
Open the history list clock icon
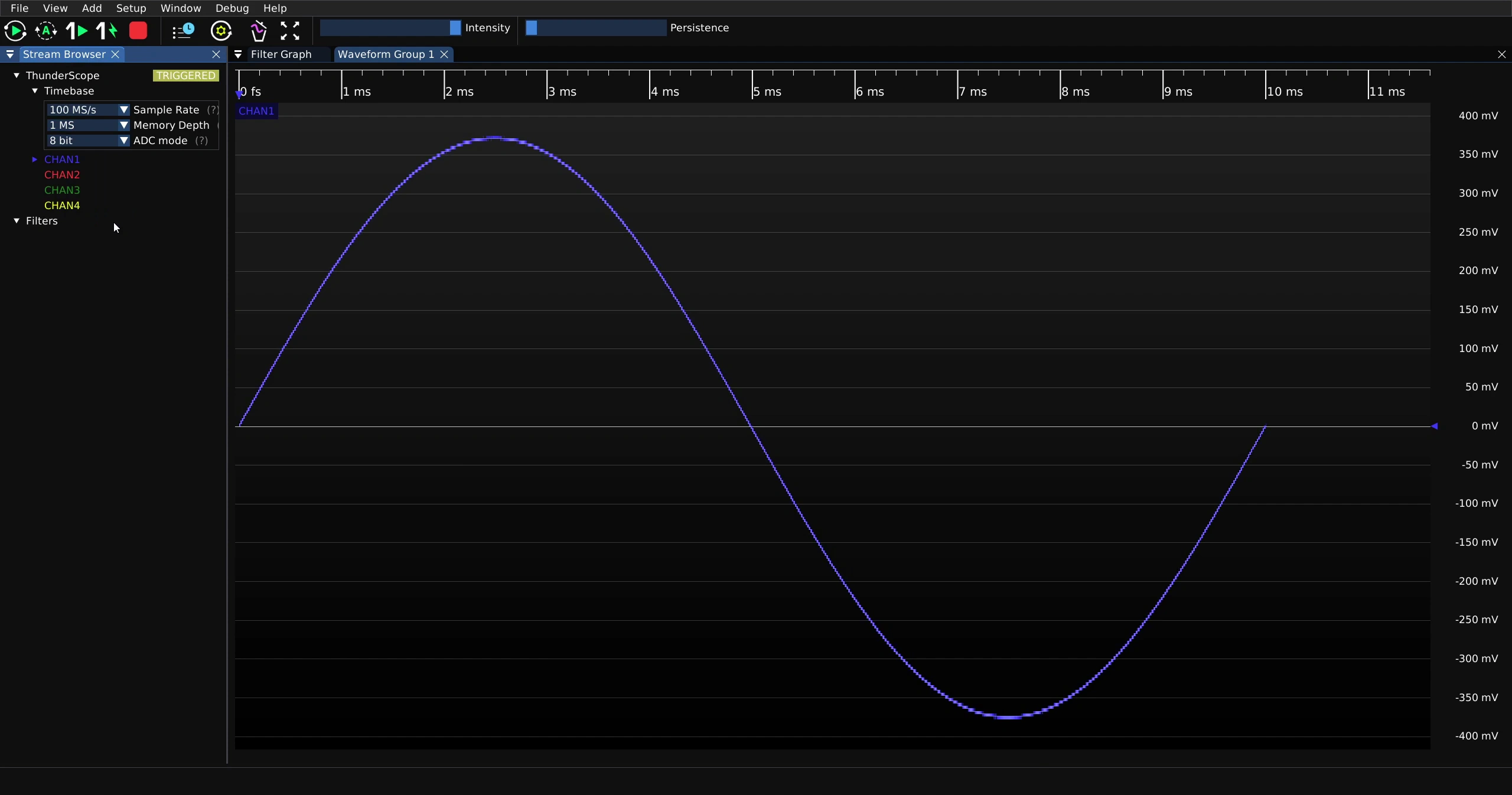pyautogui.click(x=183, y=31)
